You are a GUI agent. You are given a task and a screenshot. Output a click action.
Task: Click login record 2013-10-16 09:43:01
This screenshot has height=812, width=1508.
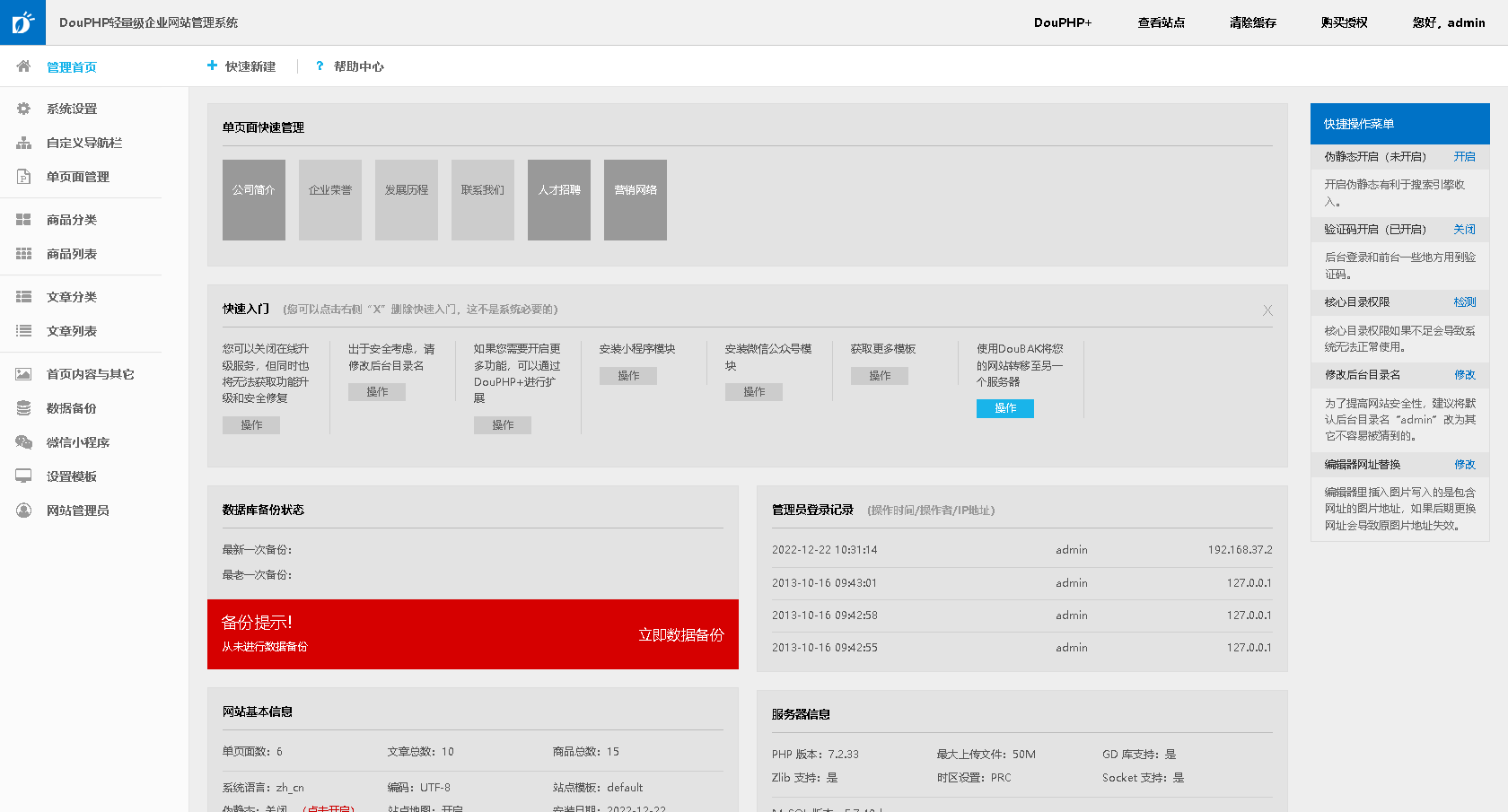pos(825,583)
